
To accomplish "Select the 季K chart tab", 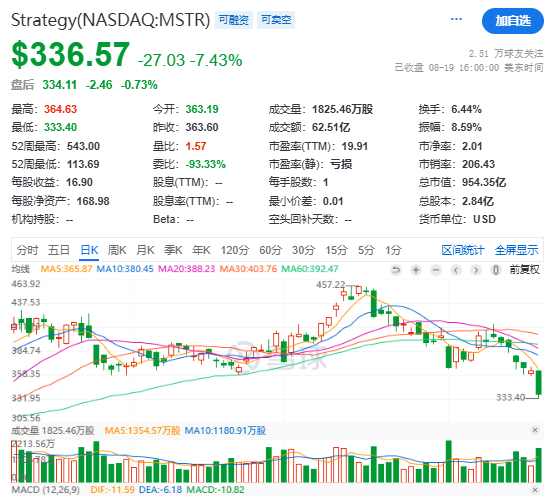I will (173, 250).
